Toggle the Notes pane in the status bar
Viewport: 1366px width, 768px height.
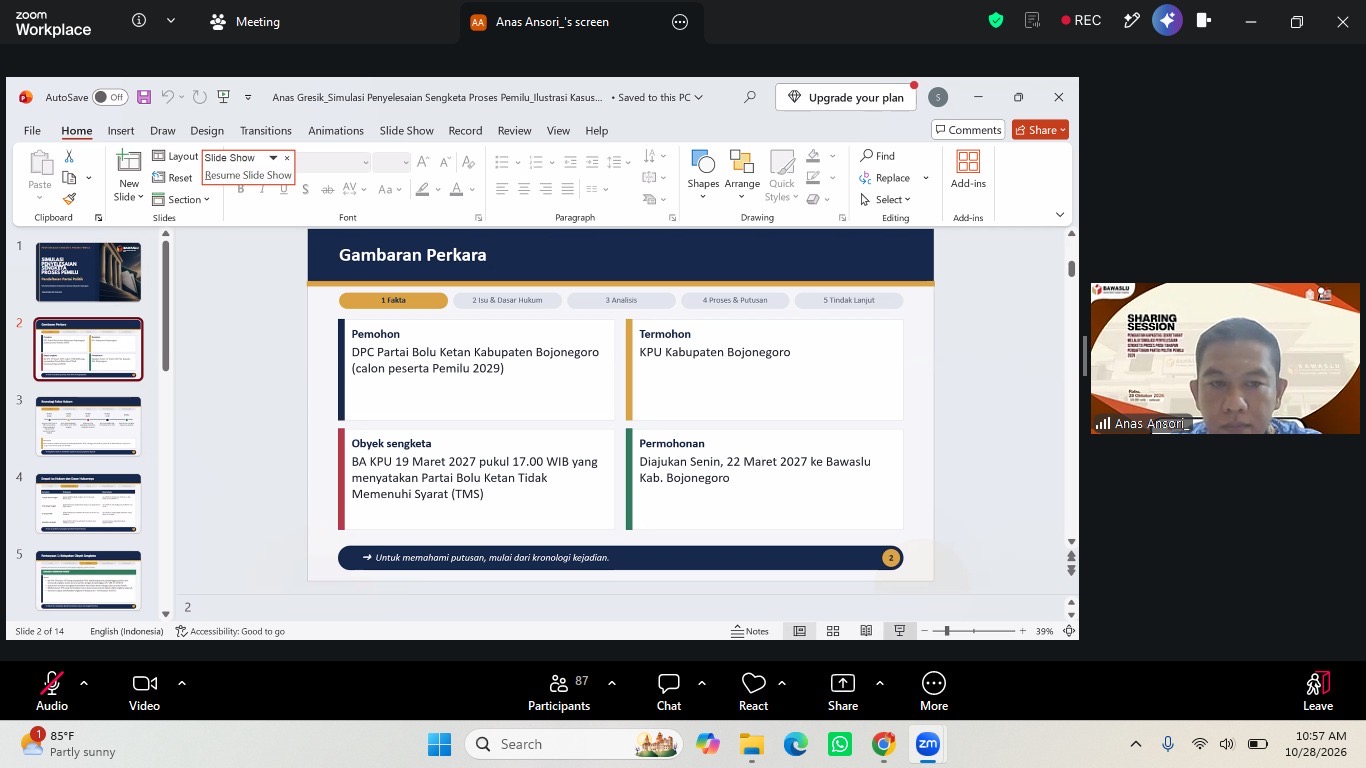(x=750, y=631)
